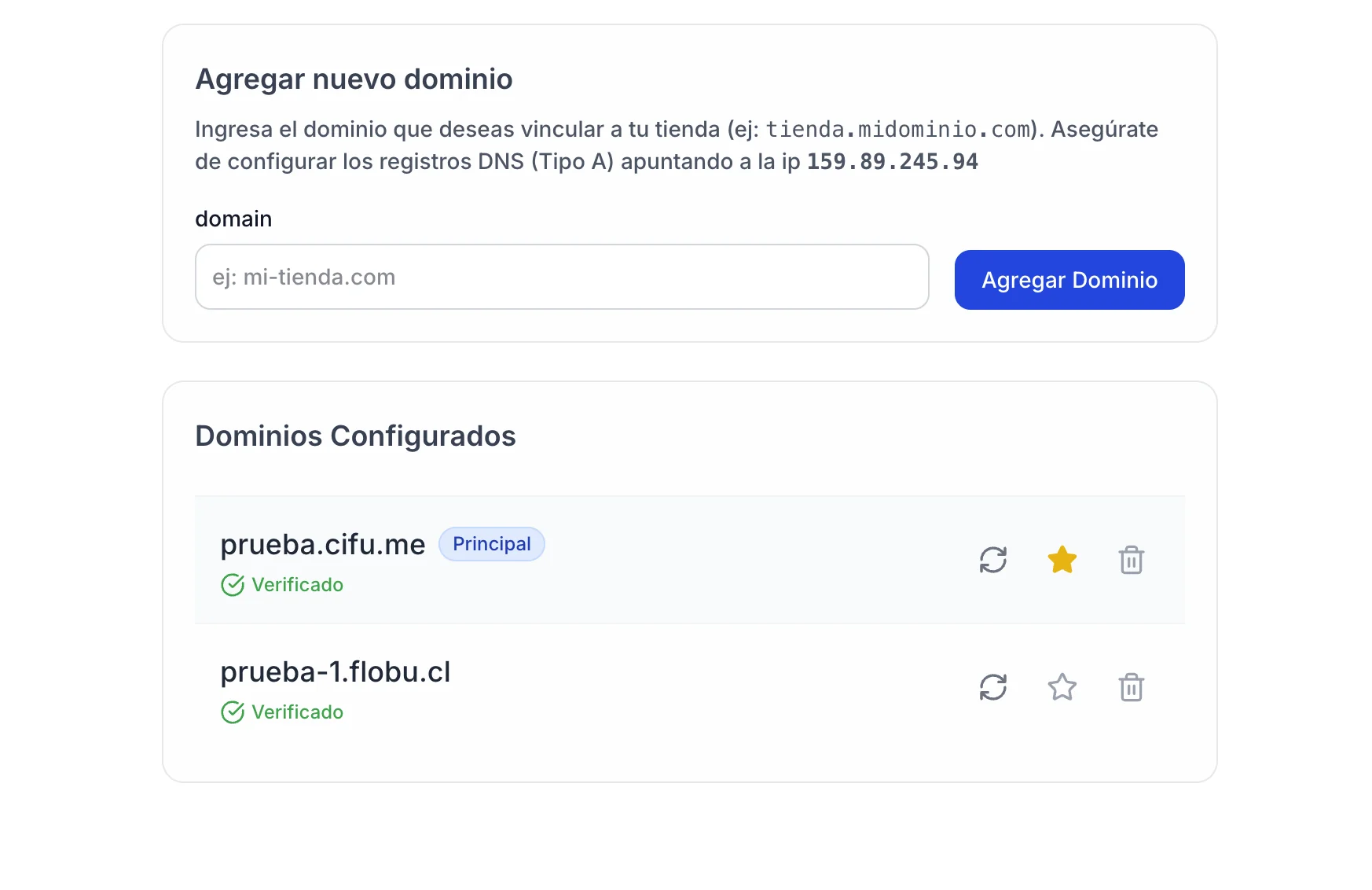Remove prueba-1.flobu.cl using its trash icon

pos(1132,687)
